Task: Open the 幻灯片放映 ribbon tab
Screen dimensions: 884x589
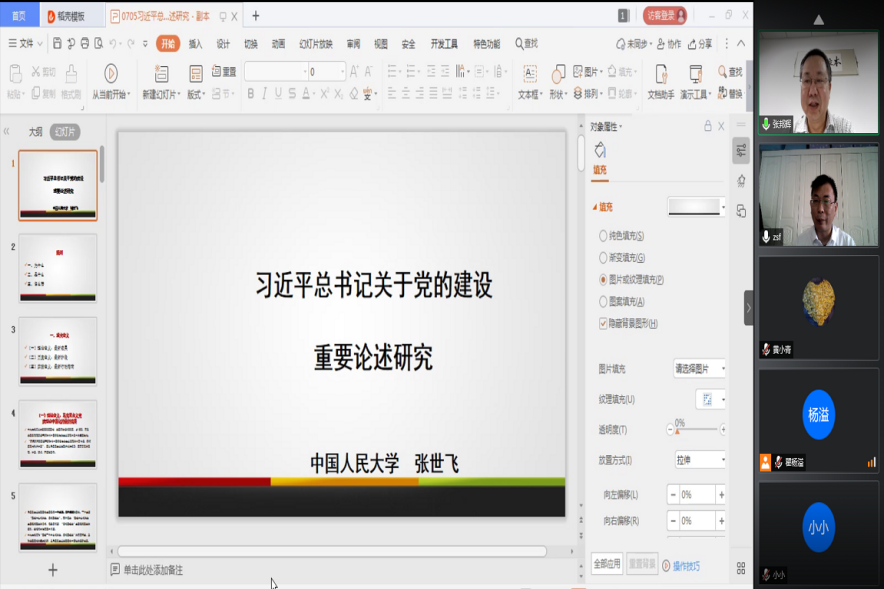Action: pos(315,44)
